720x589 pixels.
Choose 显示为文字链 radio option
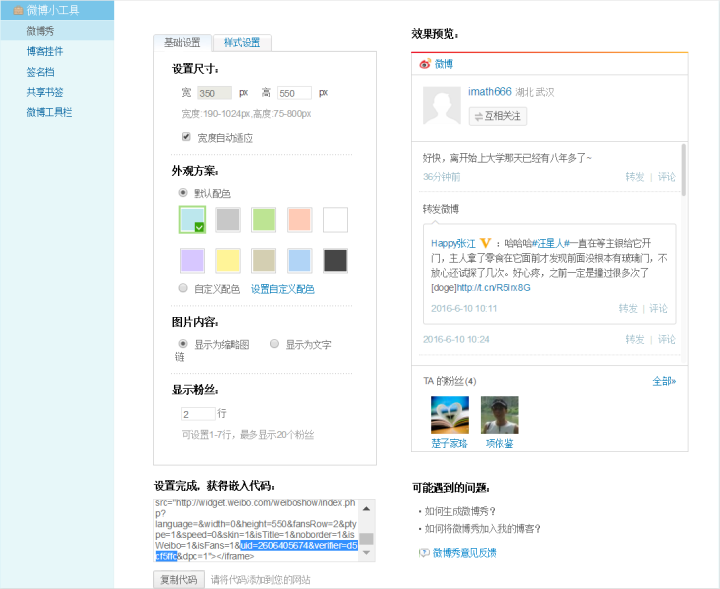coord(274,344)
